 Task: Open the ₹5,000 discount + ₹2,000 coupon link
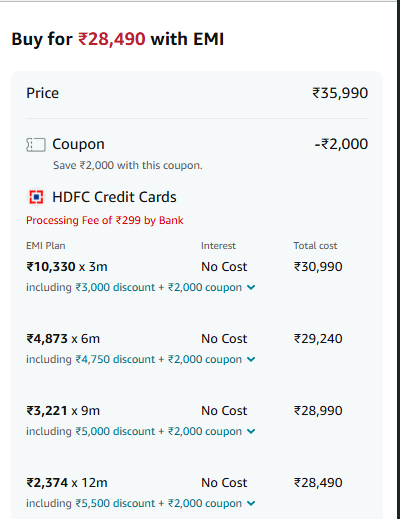tap(159, 431)
